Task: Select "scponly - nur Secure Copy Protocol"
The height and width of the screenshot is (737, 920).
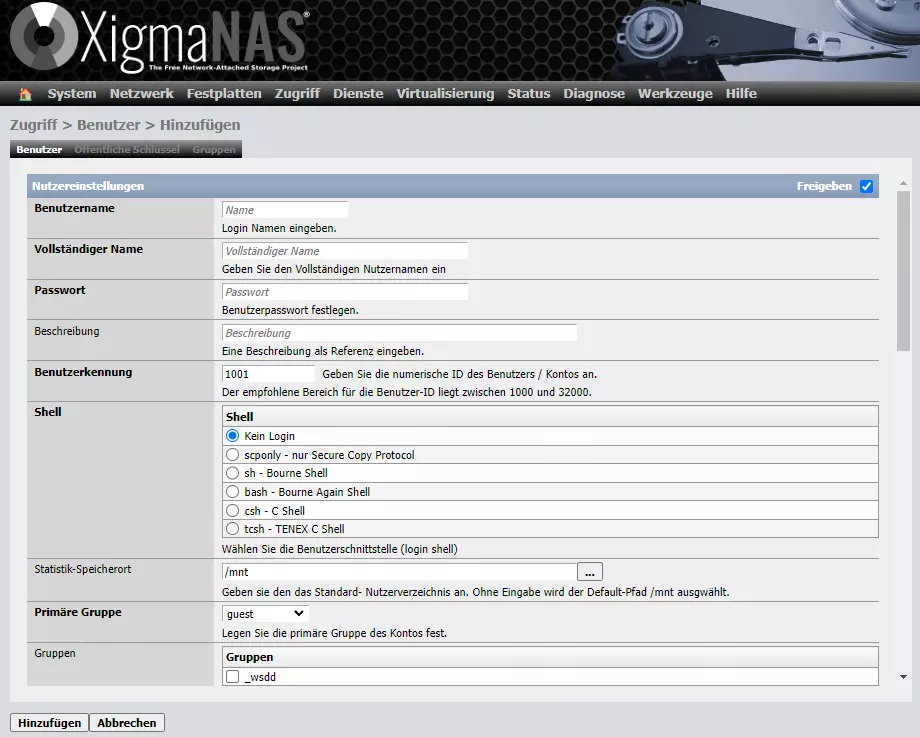Action: click(x=232, y=453)
